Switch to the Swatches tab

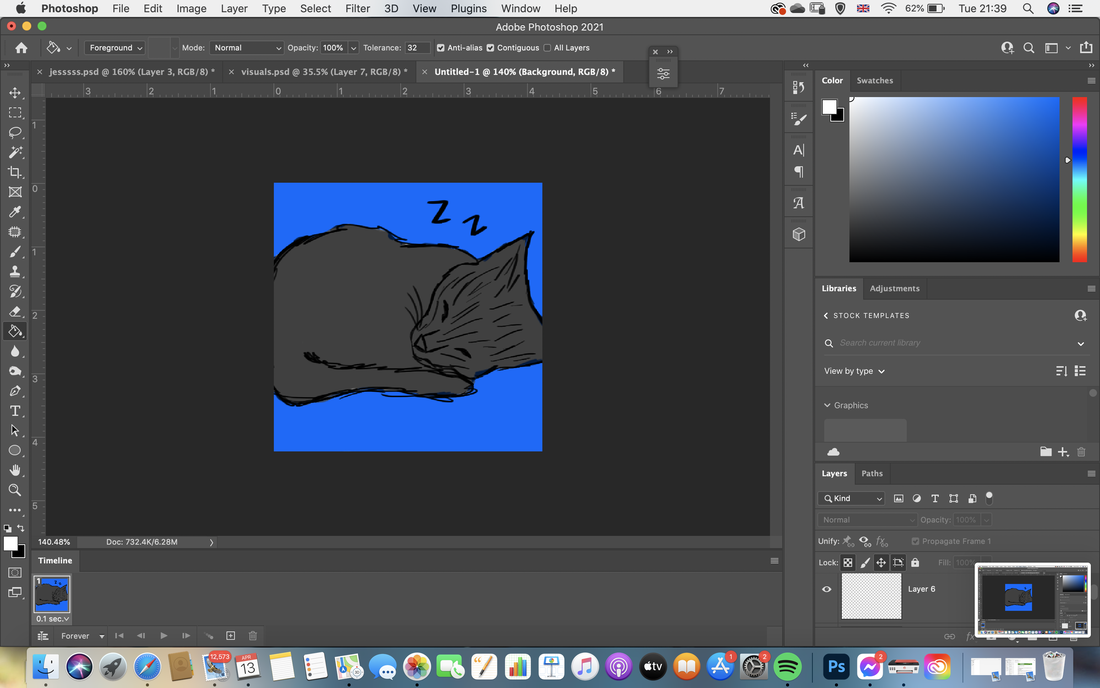point(875,81)
